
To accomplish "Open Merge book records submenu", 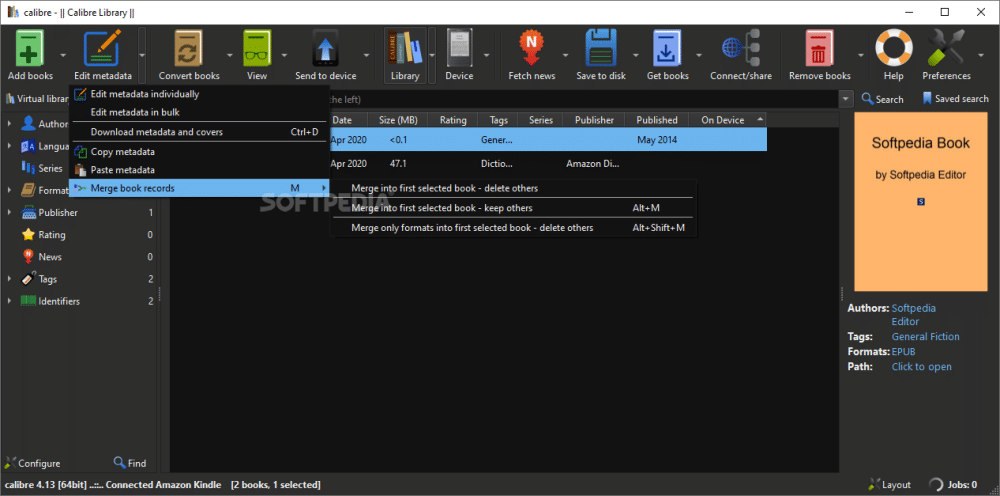I will click(198, 188).
